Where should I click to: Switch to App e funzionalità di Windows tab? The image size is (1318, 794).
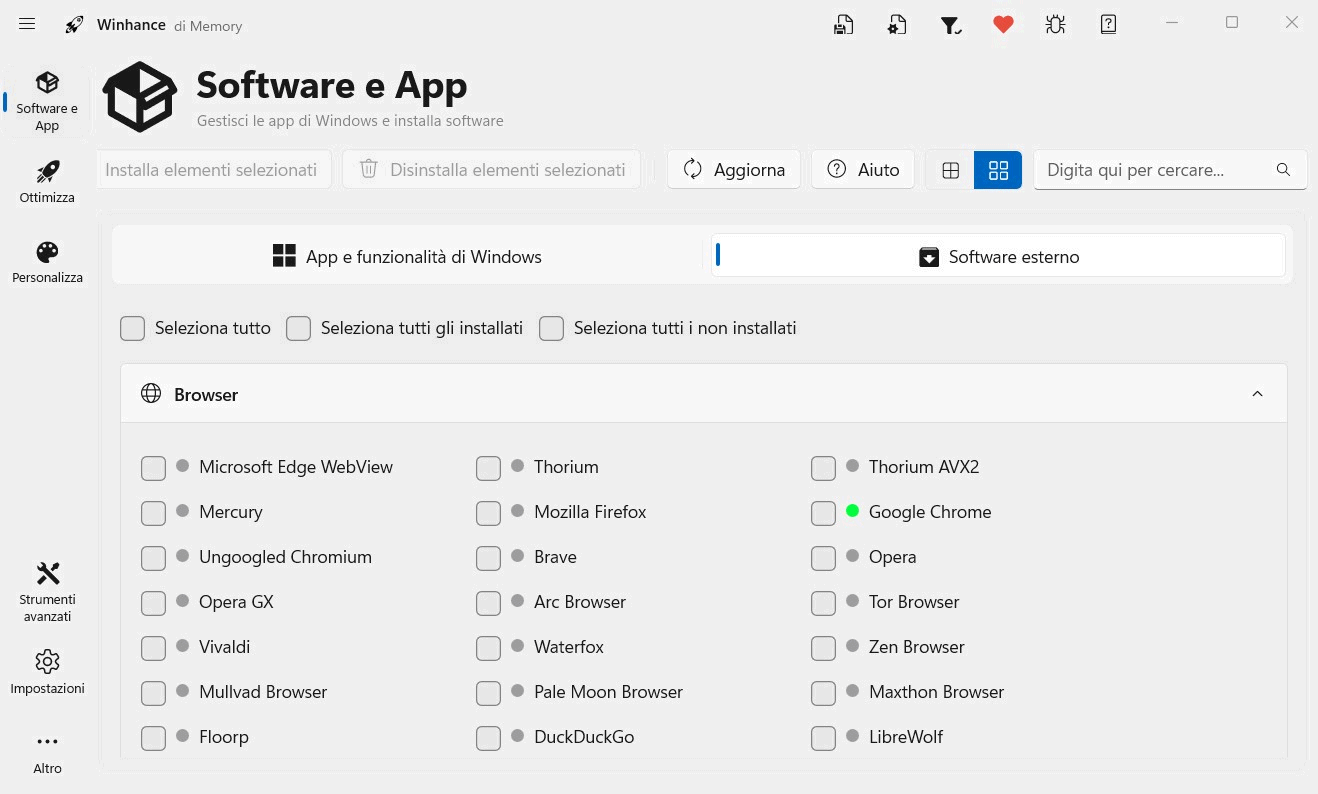click(407, 256)
